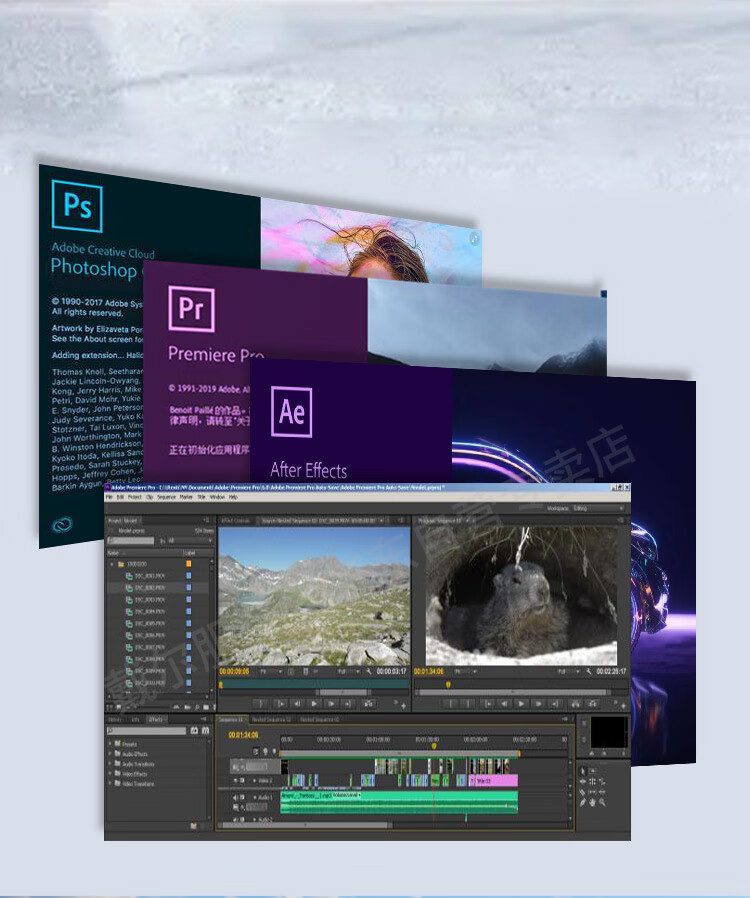
Task: Click the Pr logo on Premiere Pro splash
Action: (x=191, y=309)
